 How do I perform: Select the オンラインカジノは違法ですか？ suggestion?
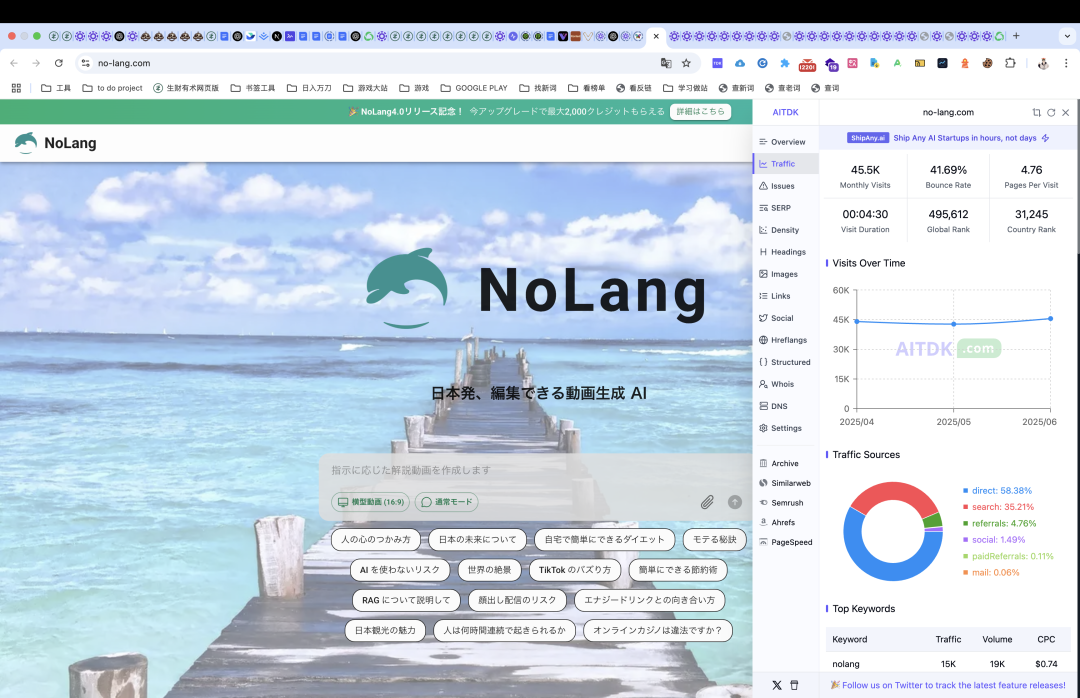tap(658, 630)
